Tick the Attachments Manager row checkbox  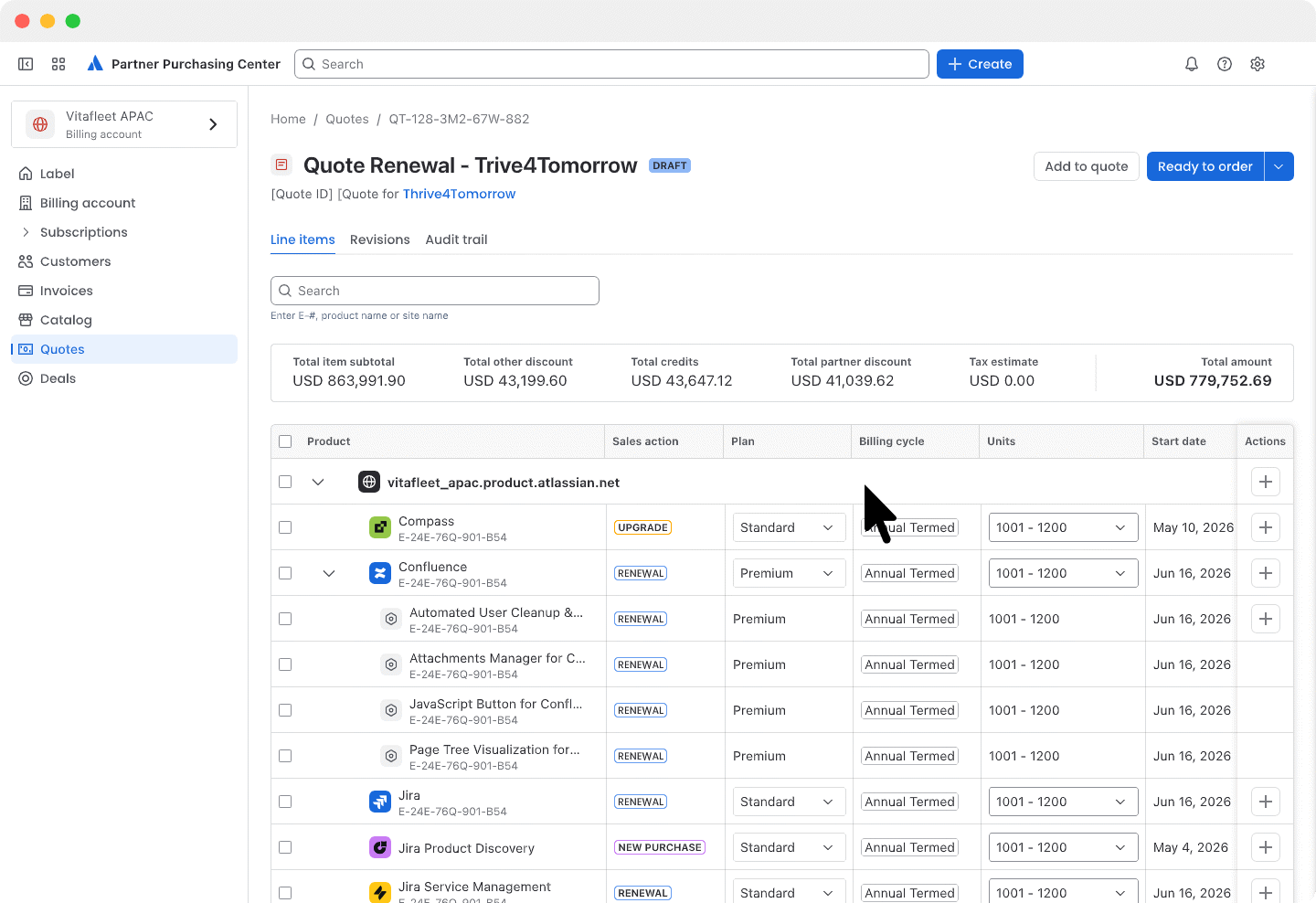(x=285, y=664)
